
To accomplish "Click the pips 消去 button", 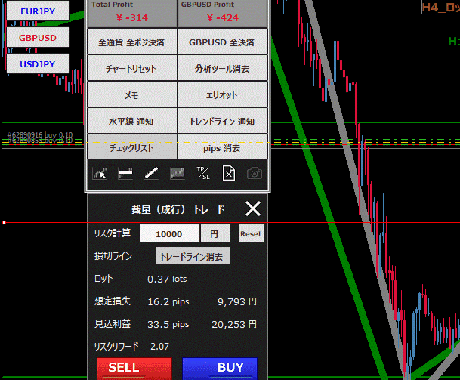I will coord(222,147).
